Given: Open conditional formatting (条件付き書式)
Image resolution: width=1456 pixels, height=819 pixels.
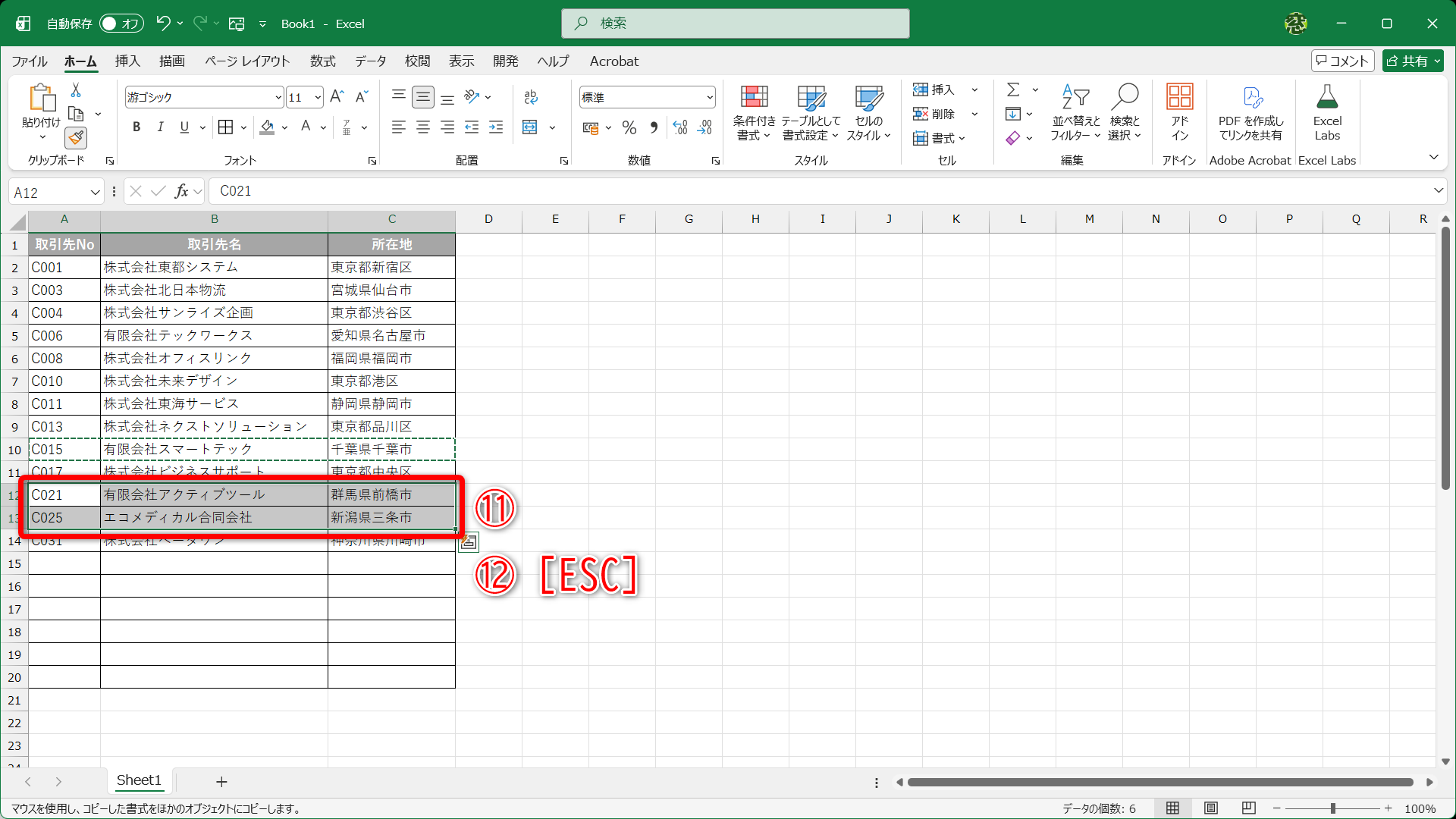Looking at the screenshot, I should point(753,112).
